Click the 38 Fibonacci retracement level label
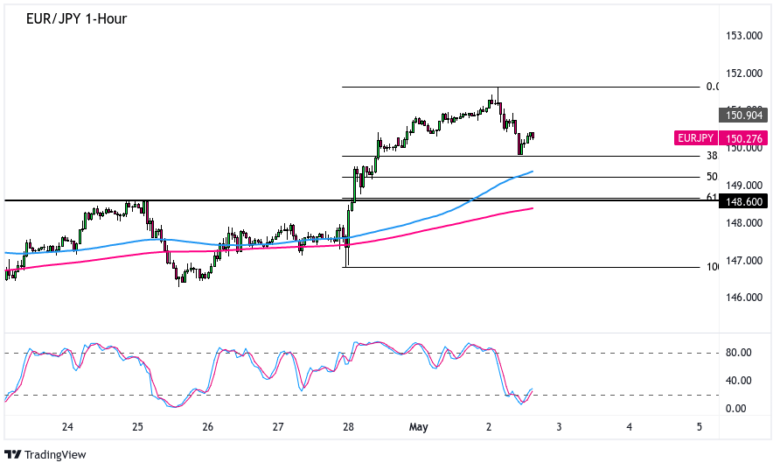The height and width of the screenshot is (470, 780). (711, 156)
